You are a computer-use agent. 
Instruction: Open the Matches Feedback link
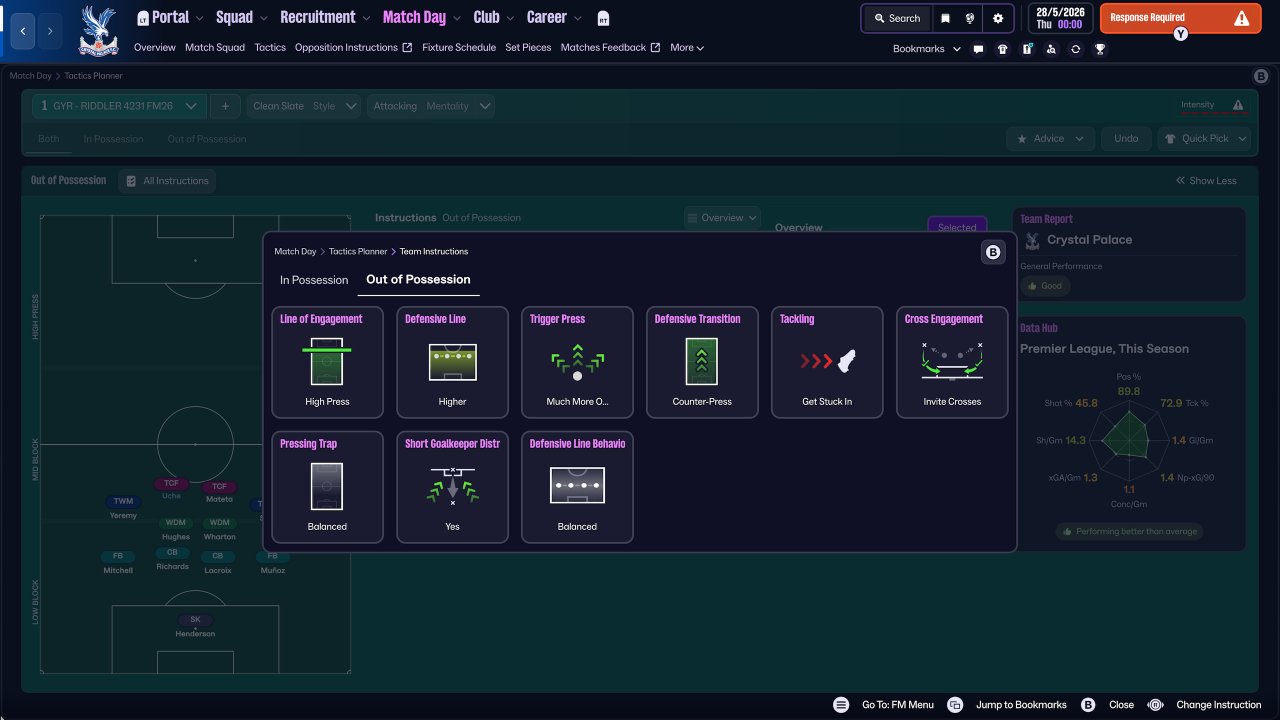click(x=610, y=48)
